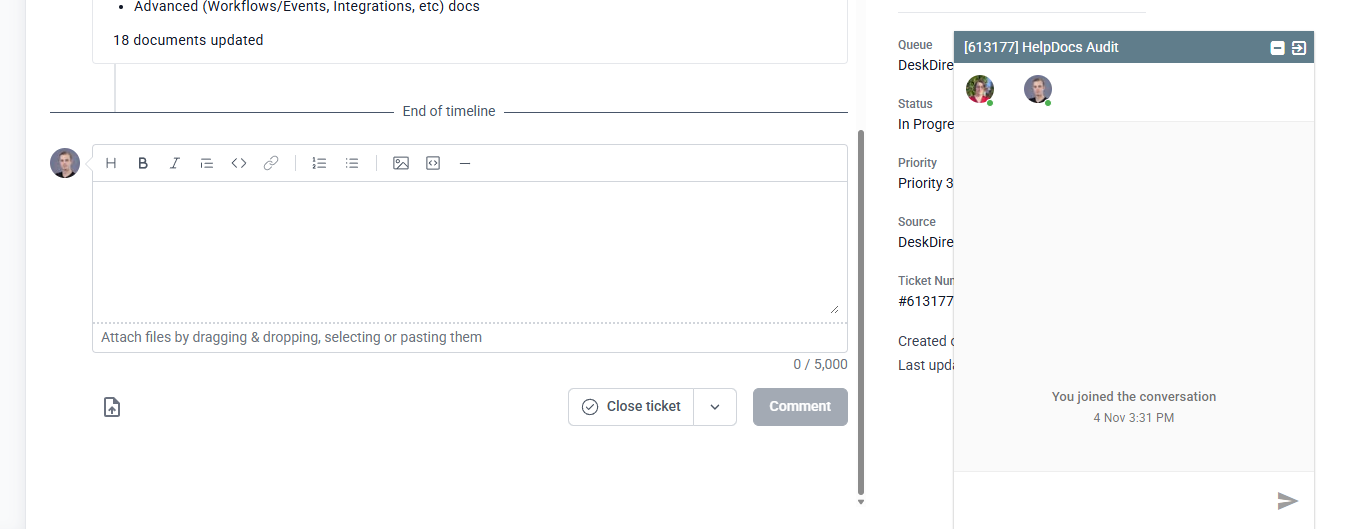Open the Close ticket options dropdown arrow
The height and width of the screenshot is (529, 1346).
point(715,407)
